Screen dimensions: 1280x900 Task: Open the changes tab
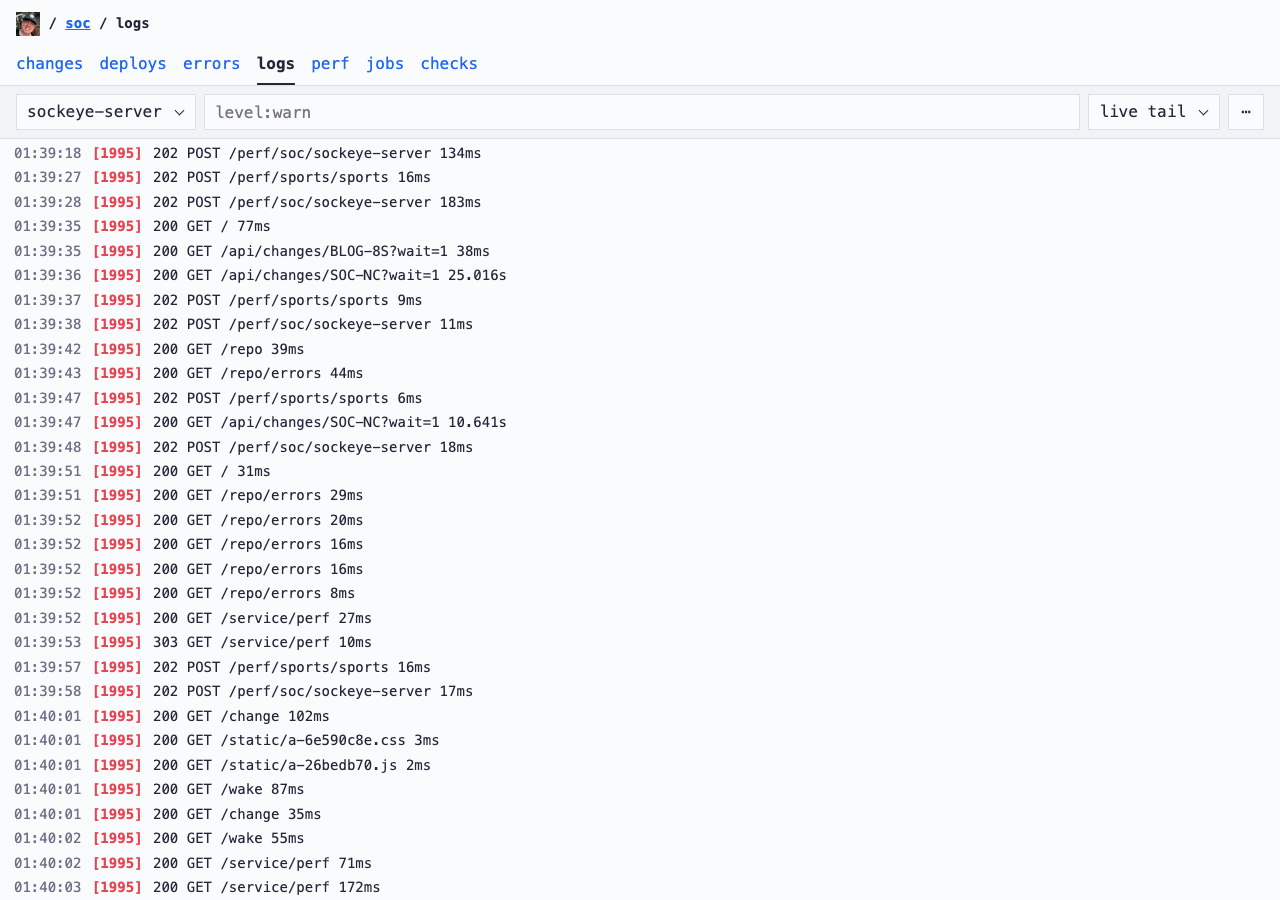pyautogui.click(x=50, y=64)
